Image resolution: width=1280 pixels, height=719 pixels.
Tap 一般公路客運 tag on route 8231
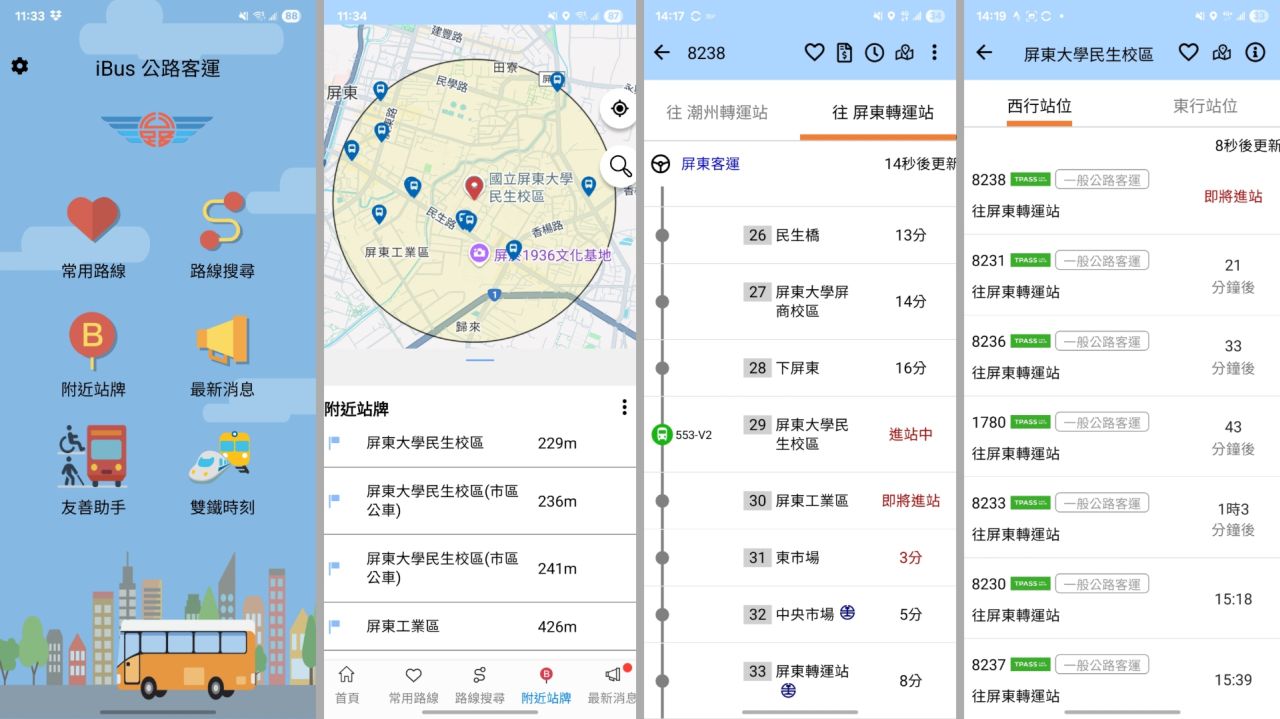click(x=1102, y=260)
